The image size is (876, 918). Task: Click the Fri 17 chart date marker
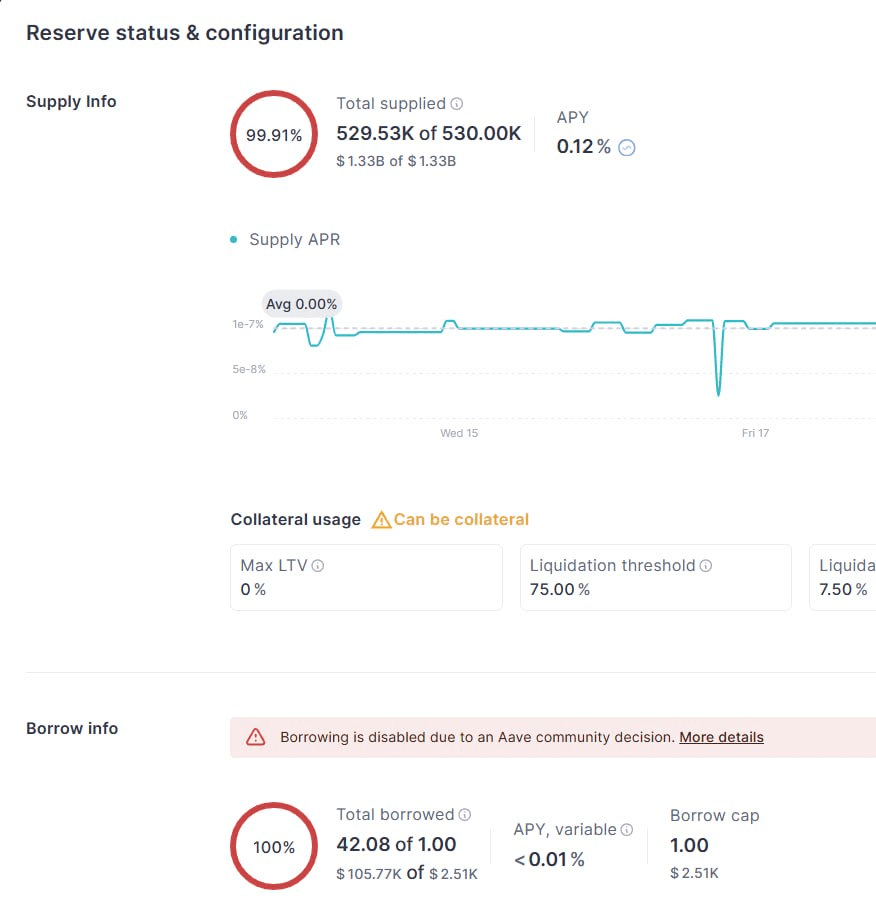coord(755,433)
